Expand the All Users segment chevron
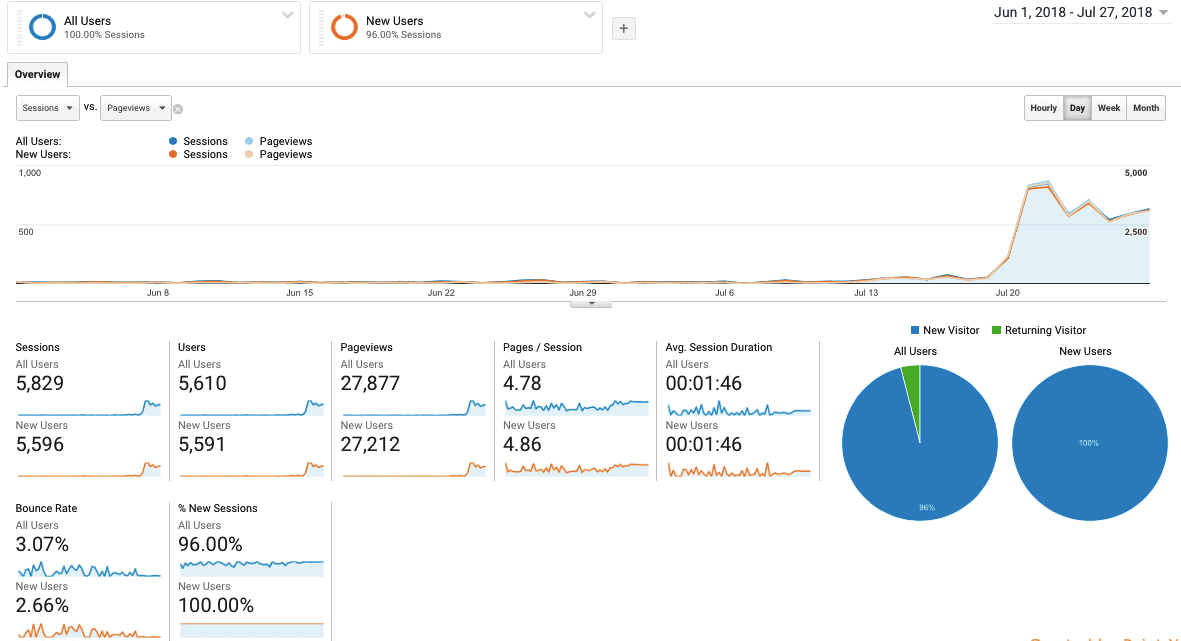Image resolution: width=1181 pixels, height=641 pixels. 287,15
